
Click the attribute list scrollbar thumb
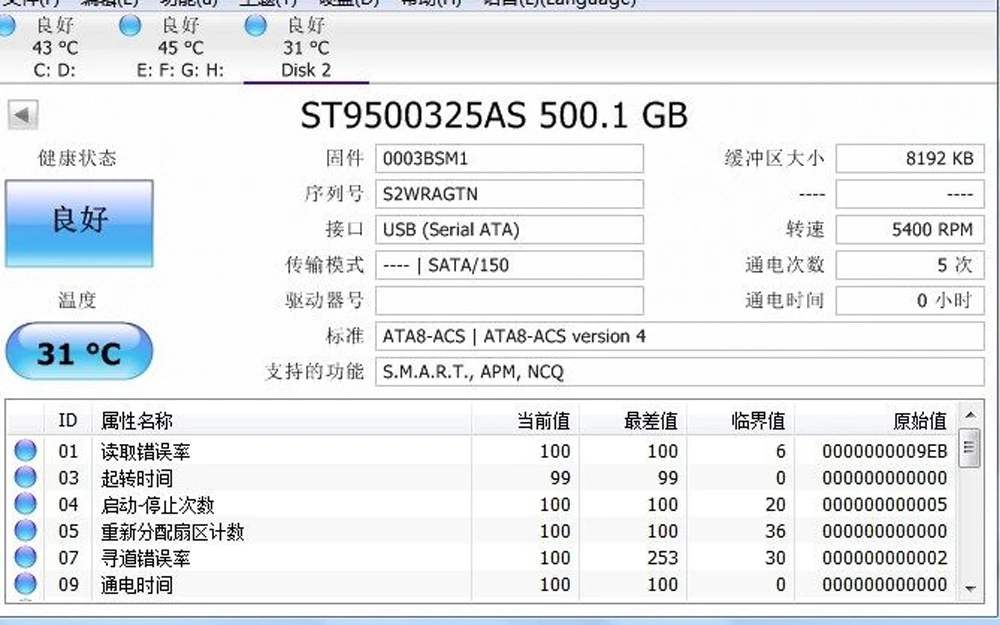[x=970, y=448]
